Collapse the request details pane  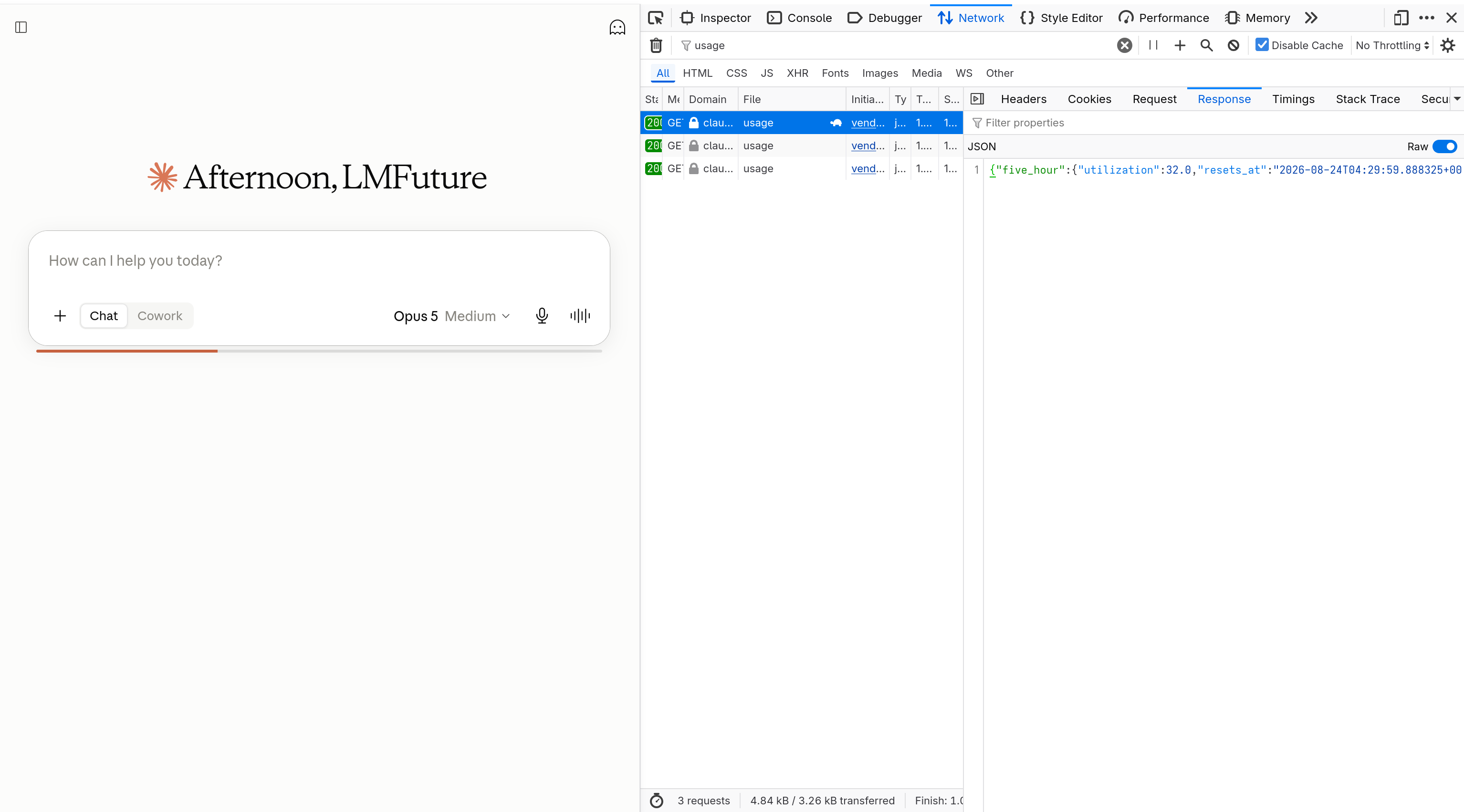[977, 99]
